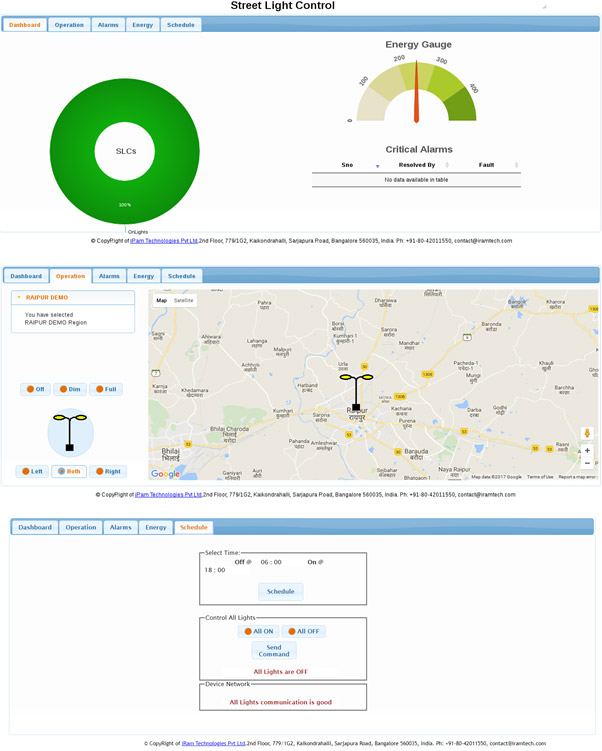This screenshot has width=602, height=751.
Task: Open Alarms tab in top panel
Action: (x=108, y=25)
